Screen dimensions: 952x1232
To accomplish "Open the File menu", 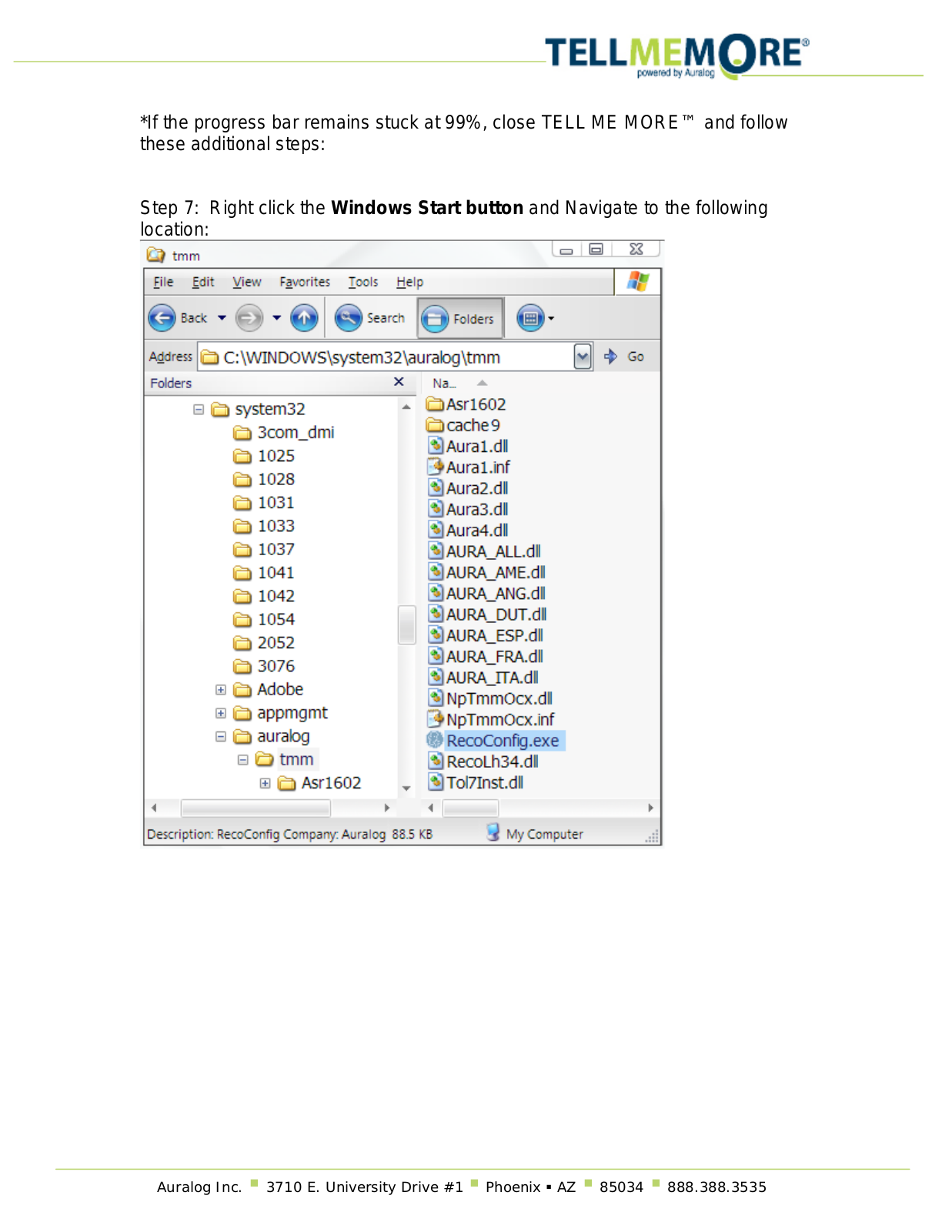I will pos(163,282).
